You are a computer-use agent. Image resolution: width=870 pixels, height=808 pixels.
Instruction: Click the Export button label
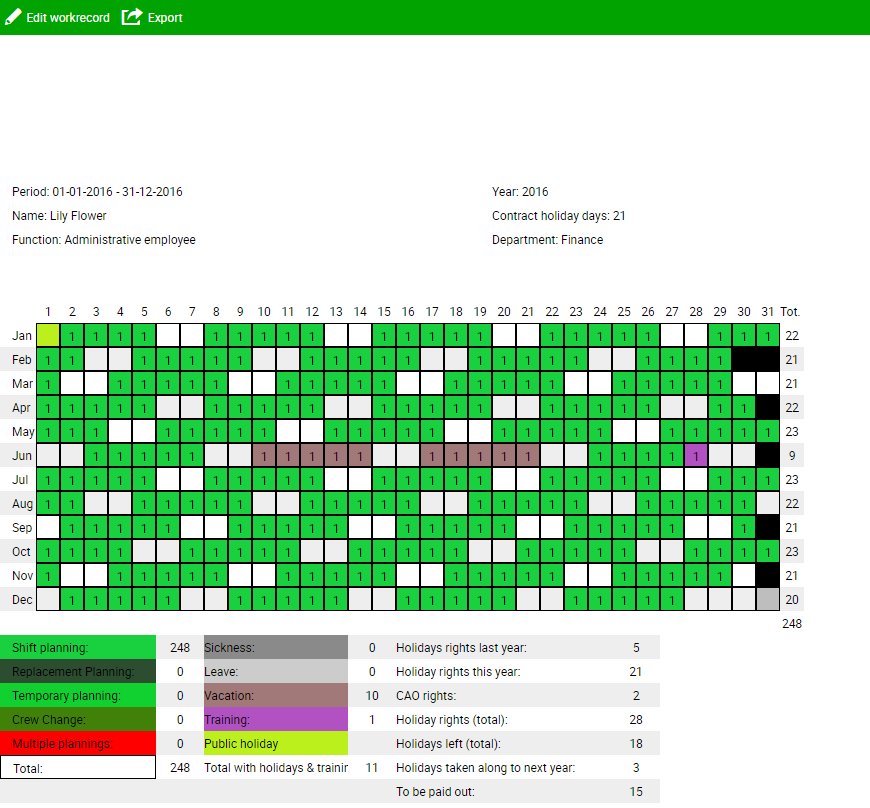165,18
